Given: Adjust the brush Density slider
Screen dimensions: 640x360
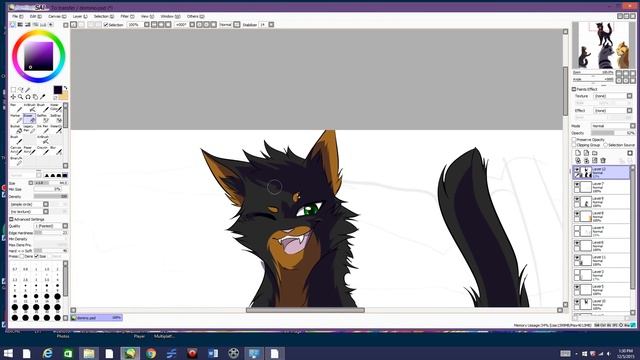Looking at the screenshot, I should click(x=51, y=196).
